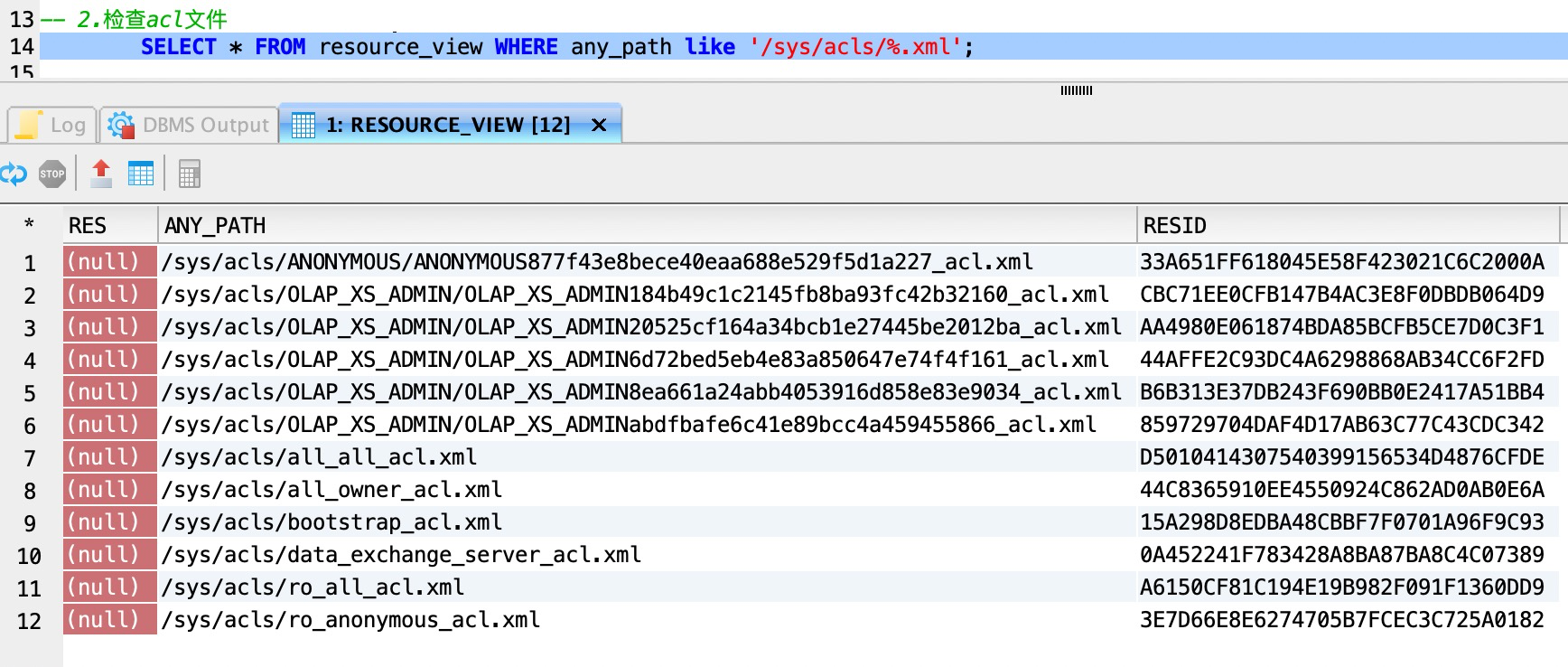Click the comment on editor line 13

[134, 18]
